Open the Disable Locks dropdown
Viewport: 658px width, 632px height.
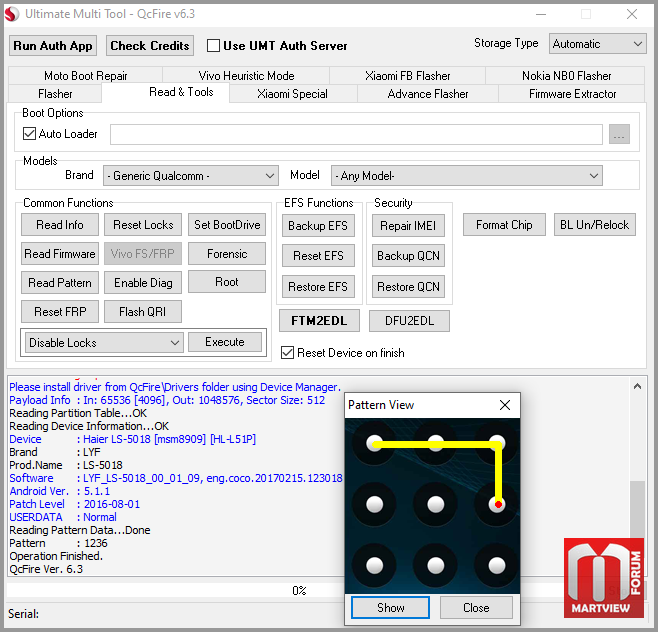104,343
